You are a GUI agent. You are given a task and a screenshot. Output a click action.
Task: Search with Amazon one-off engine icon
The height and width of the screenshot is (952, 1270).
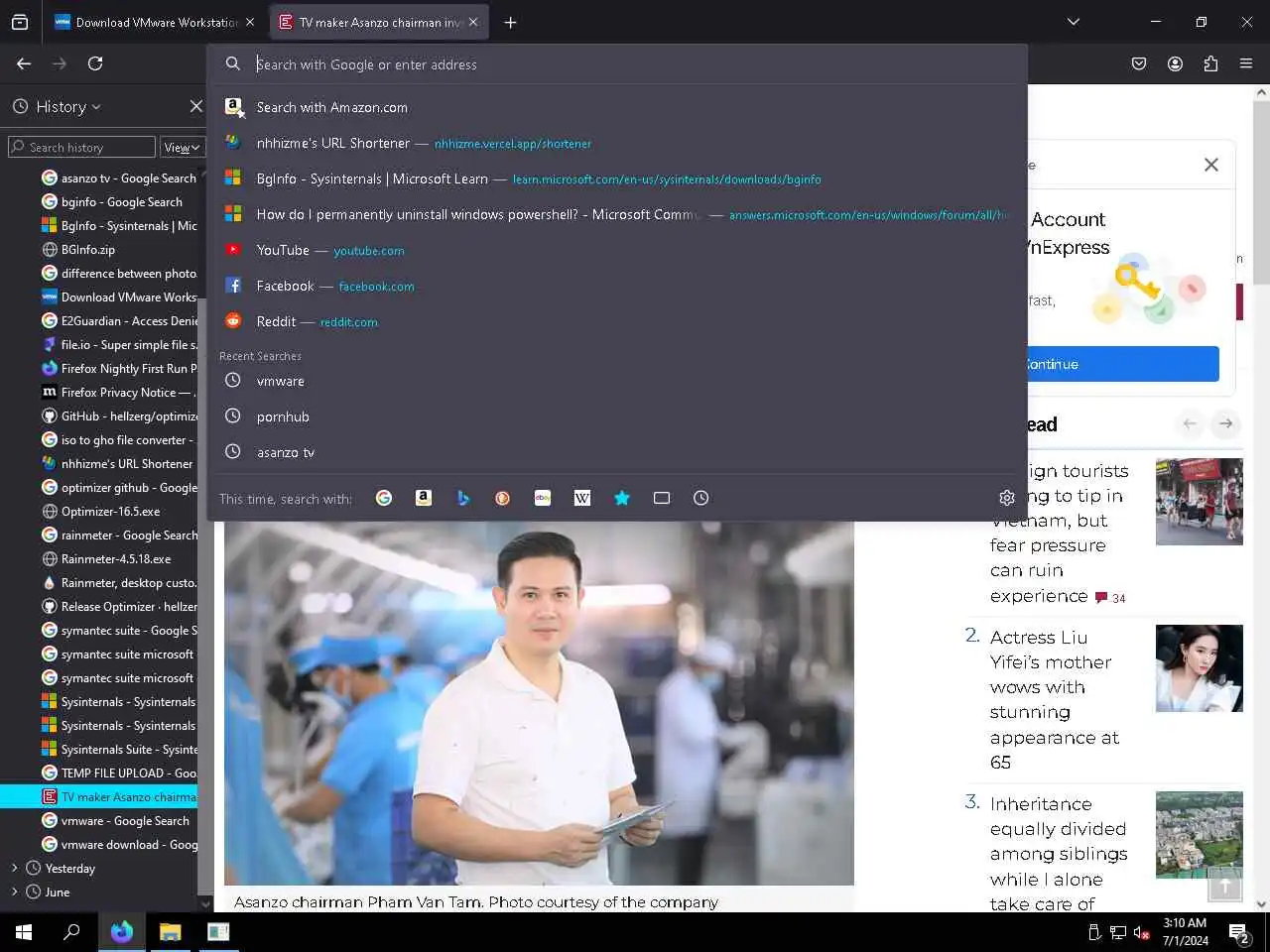tap(424, 498)
